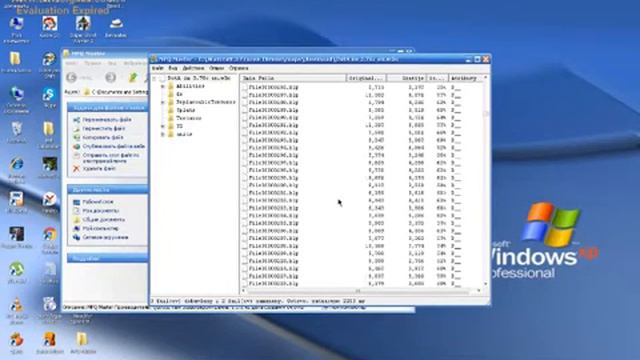
Task: Open the Действия menu in MPQ Master
Action: click(x=193, y=68)
